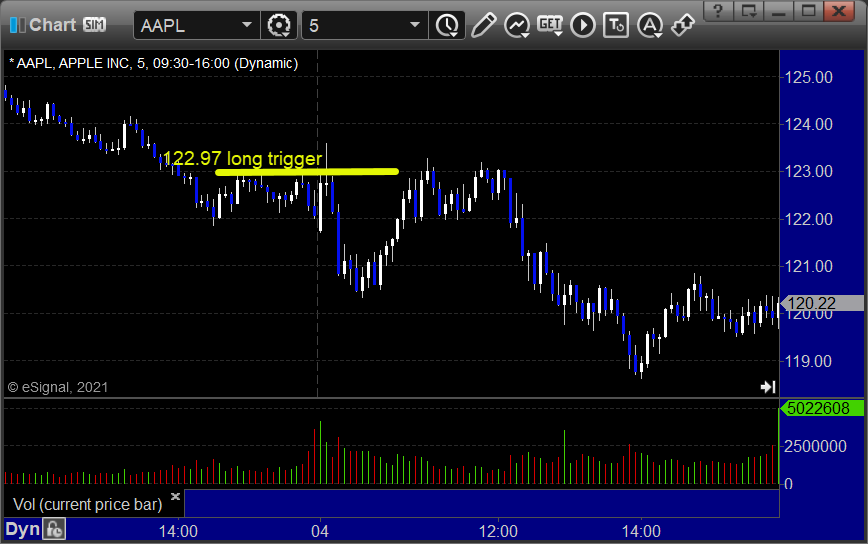The image size is (868, 544).
Task: Close the Vol current price bar study
Action: (x=175, y=496)
